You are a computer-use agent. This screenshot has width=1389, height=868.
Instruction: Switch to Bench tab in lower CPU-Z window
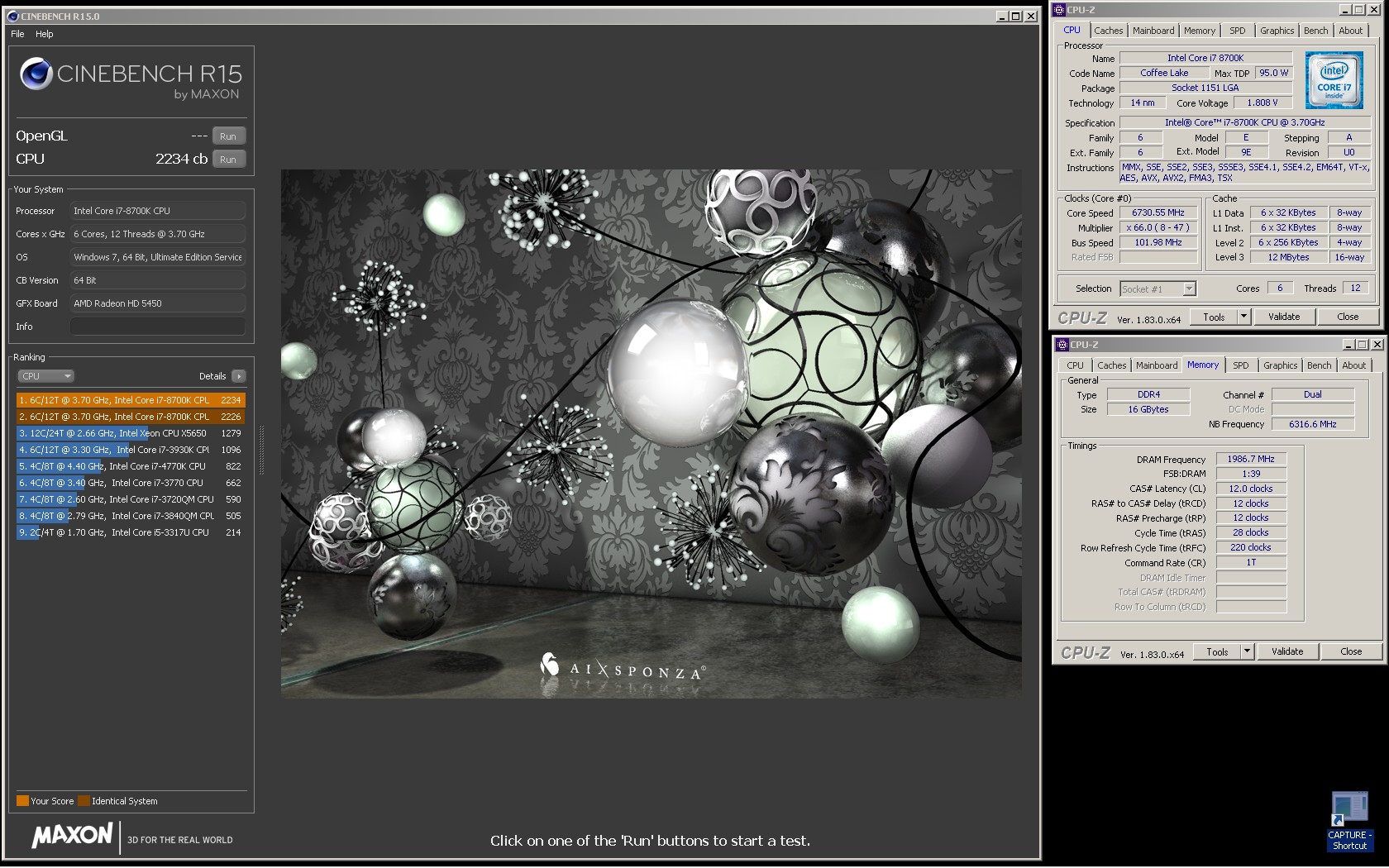pos(1320,365)
